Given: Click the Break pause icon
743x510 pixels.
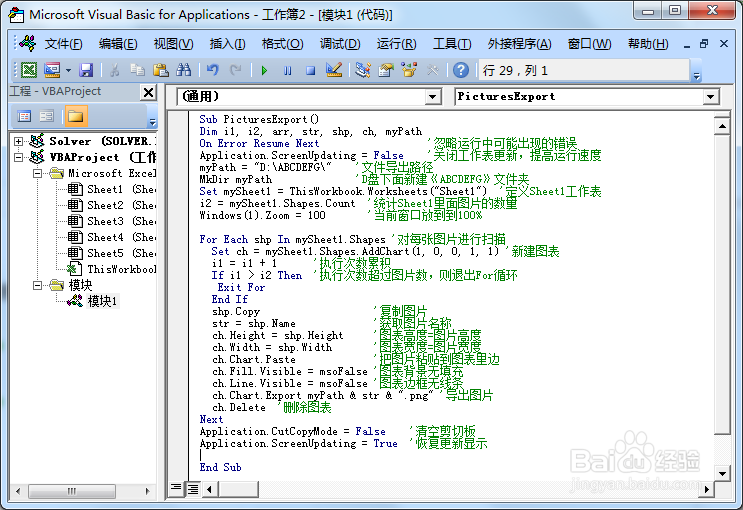Looking at the screenshot, I should click(287, 71).
